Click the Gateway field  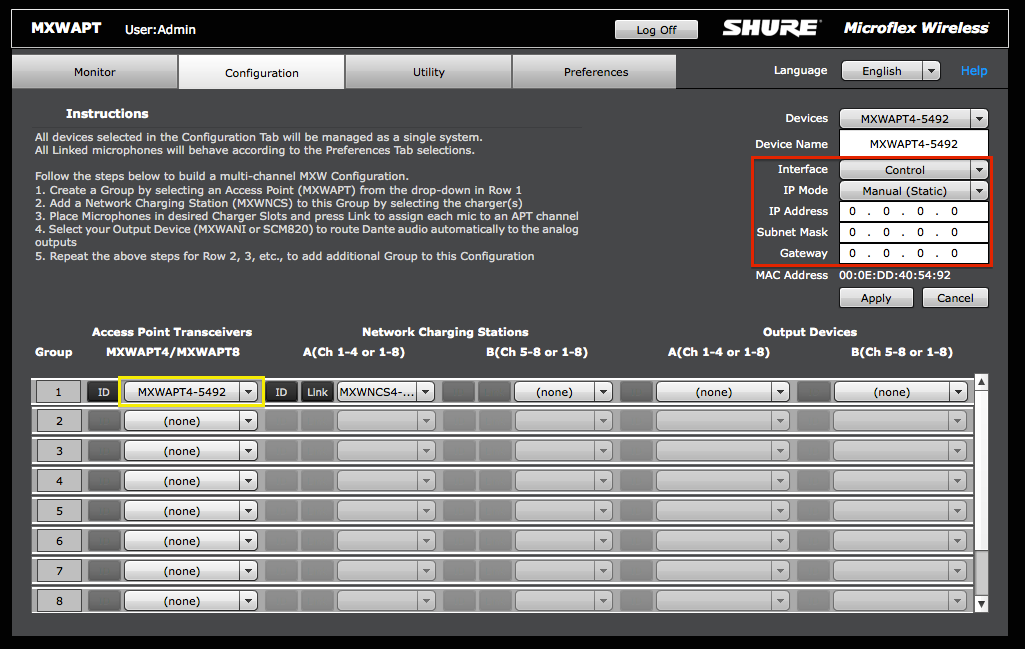tap(913, 253)
